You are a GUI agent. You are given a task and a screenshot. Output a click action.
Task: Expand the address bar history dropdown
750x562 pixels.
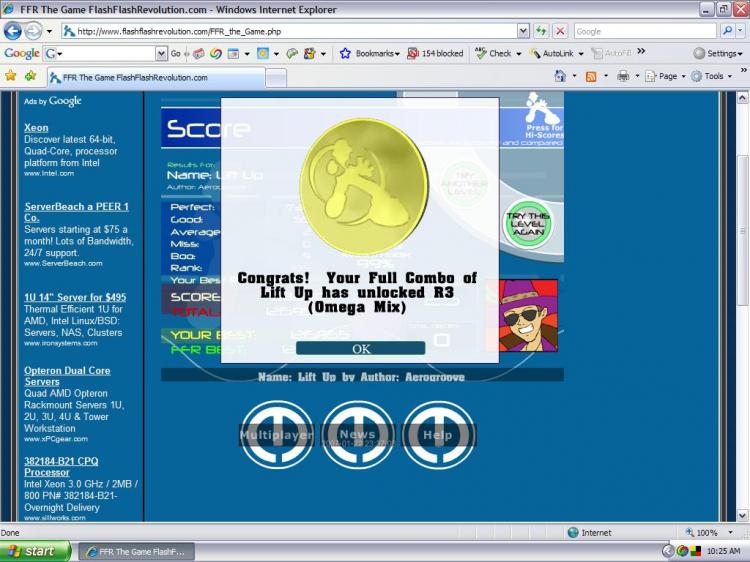click(x=524, y=32)
